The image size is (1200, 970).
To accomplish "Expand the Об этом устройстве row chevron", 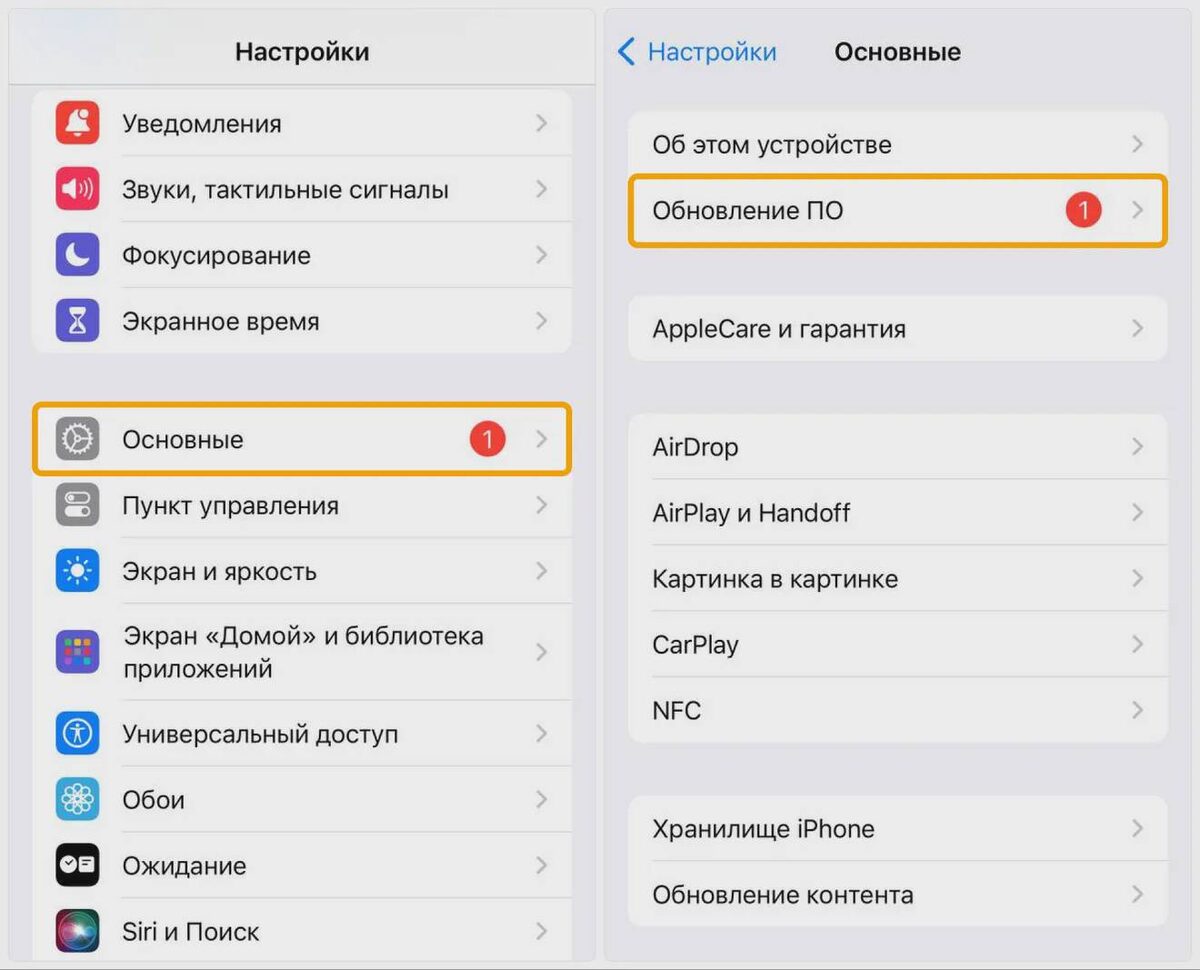I will pyautogui.click(x=1139, y=143).
